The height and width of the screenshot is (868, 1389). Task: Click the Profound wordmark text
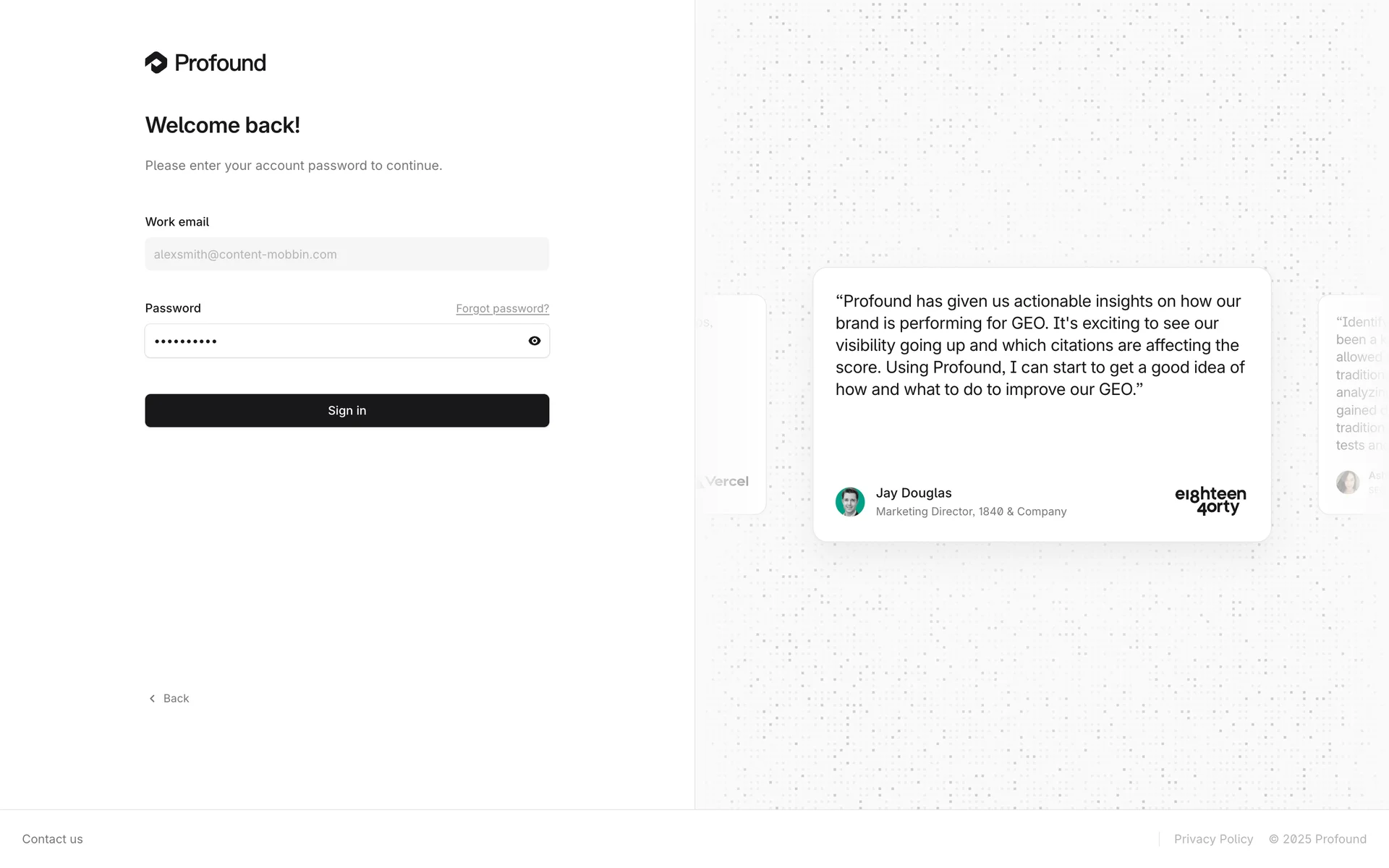pos(220,63)
